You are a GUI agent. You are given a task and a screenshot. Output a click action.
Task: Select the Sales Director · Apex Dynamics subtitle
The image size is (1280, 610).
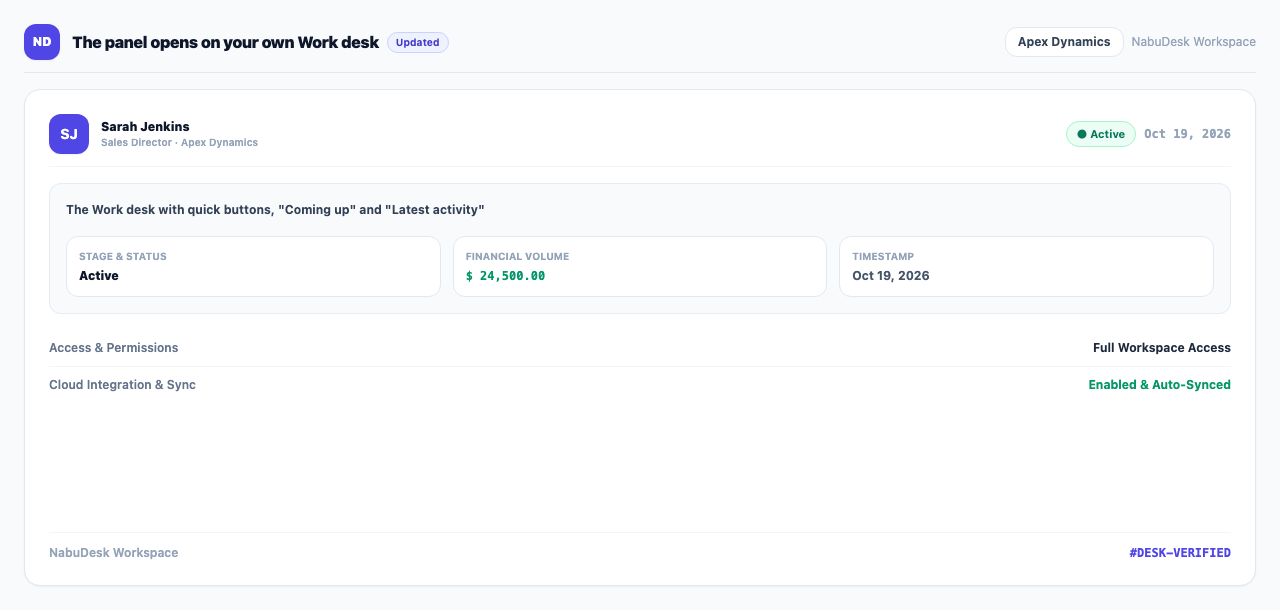click(x=179, y=143)
